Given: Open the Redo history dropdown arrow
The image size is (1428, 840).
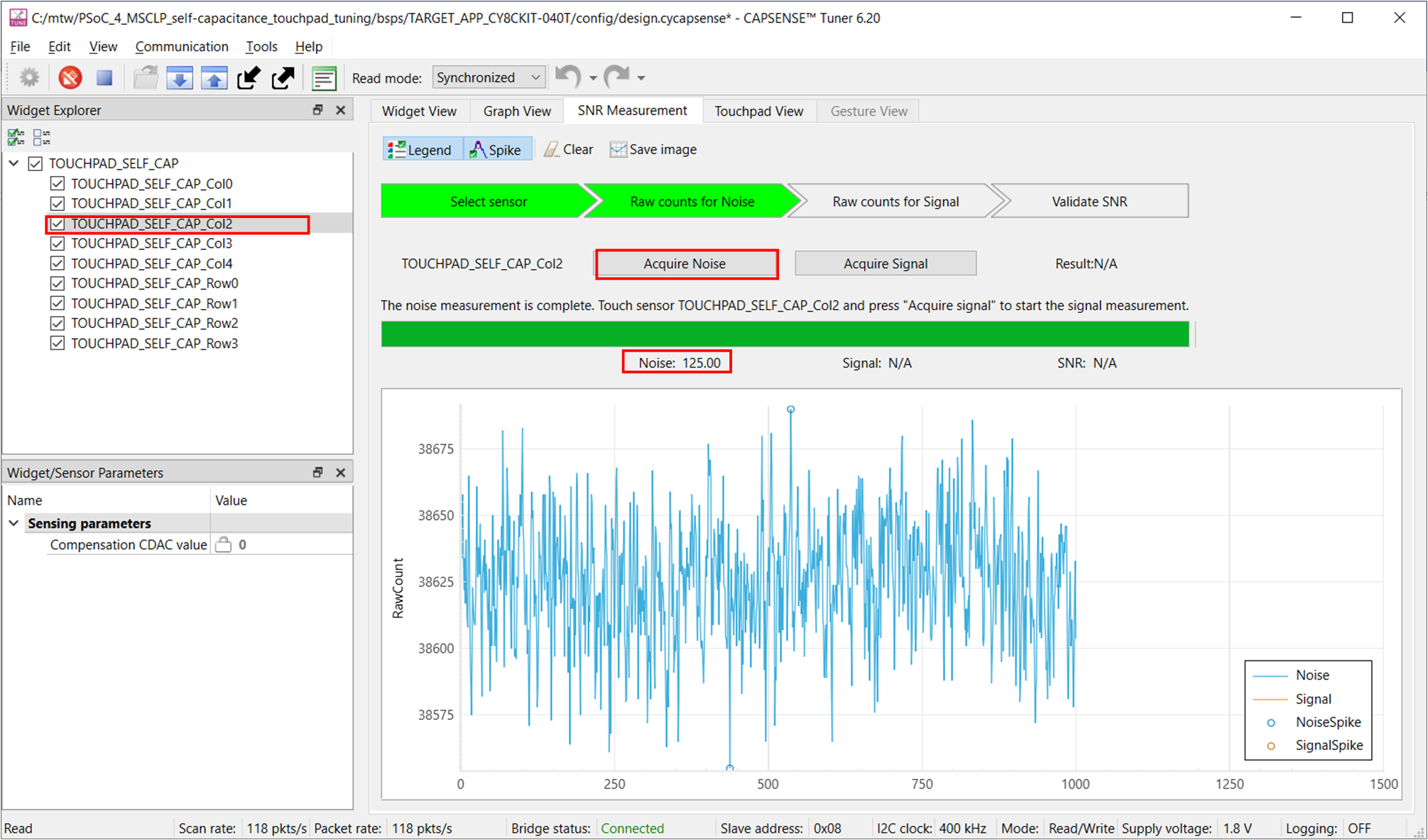Looking at the screenshot, I should [641, 78].
